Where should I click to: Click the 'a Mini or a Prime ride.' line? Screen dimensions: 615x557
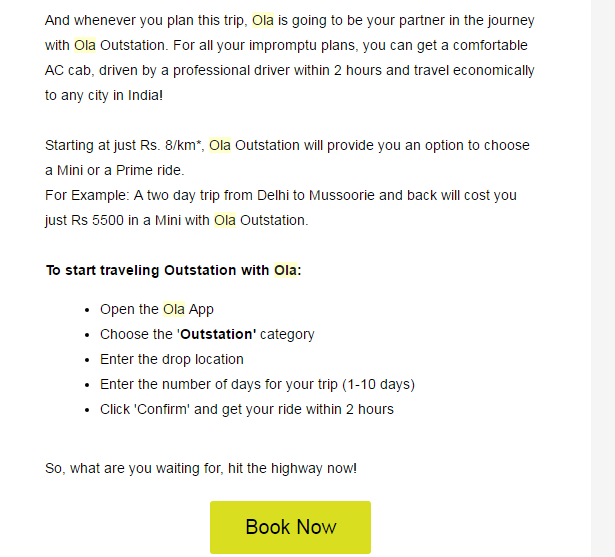[115, 170]
